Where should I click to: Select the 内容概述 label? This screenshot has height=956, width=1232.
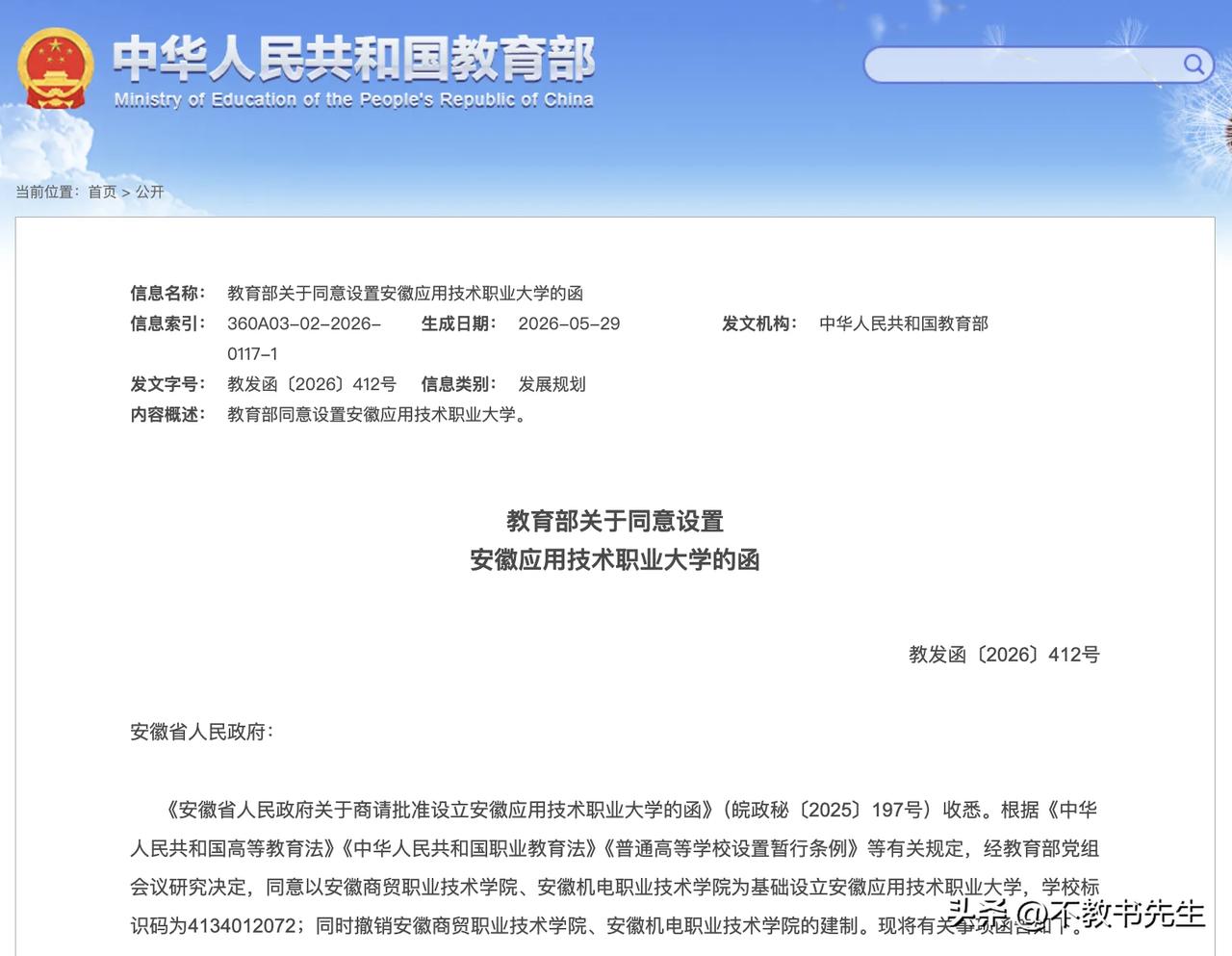(167, 415)
